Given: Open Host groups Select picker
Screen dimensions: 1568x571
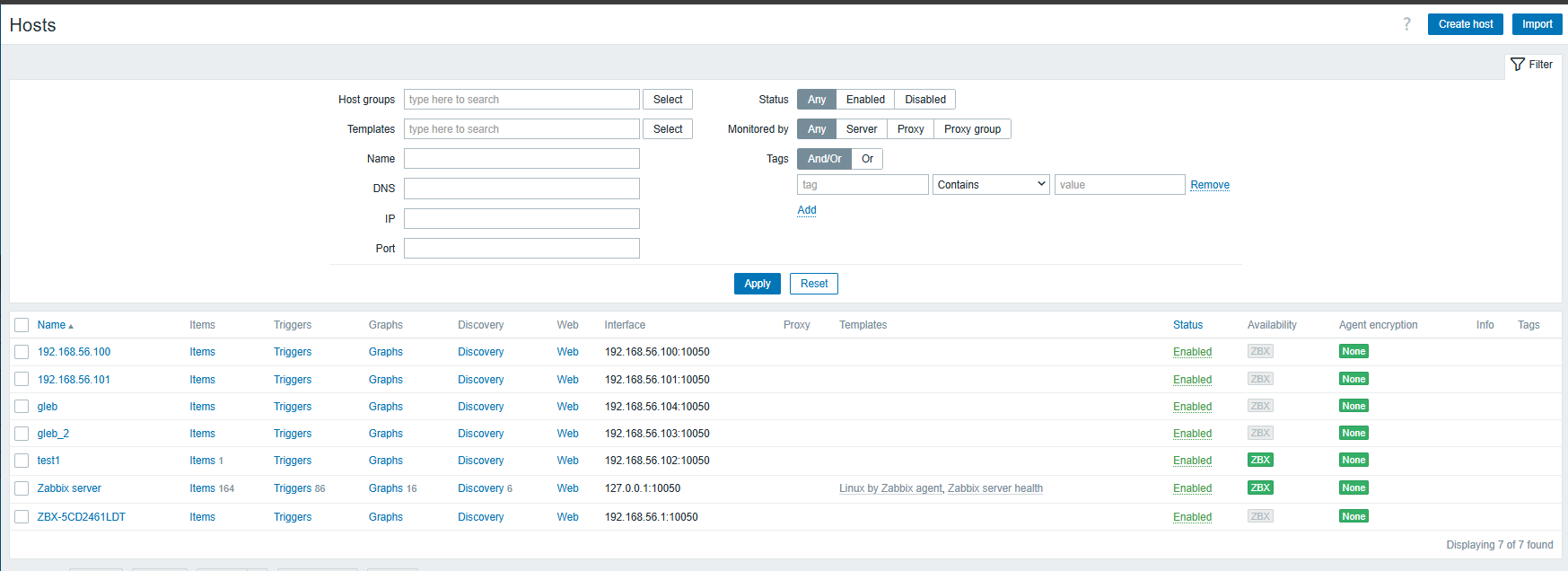Looking at the screenshot, I should [667, 100].
